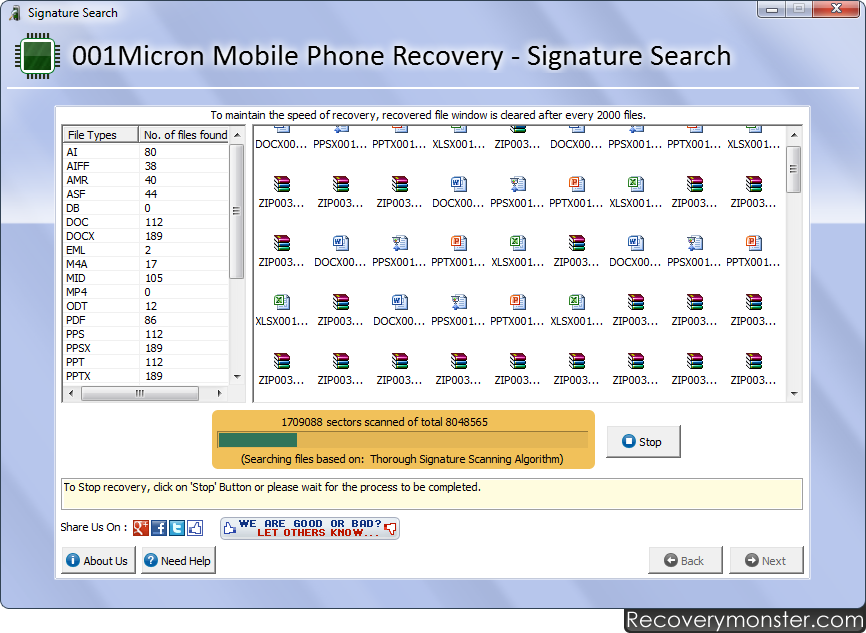Select the AMR file type row
Screen dimensions: 866x633
[x=146, y=180]
